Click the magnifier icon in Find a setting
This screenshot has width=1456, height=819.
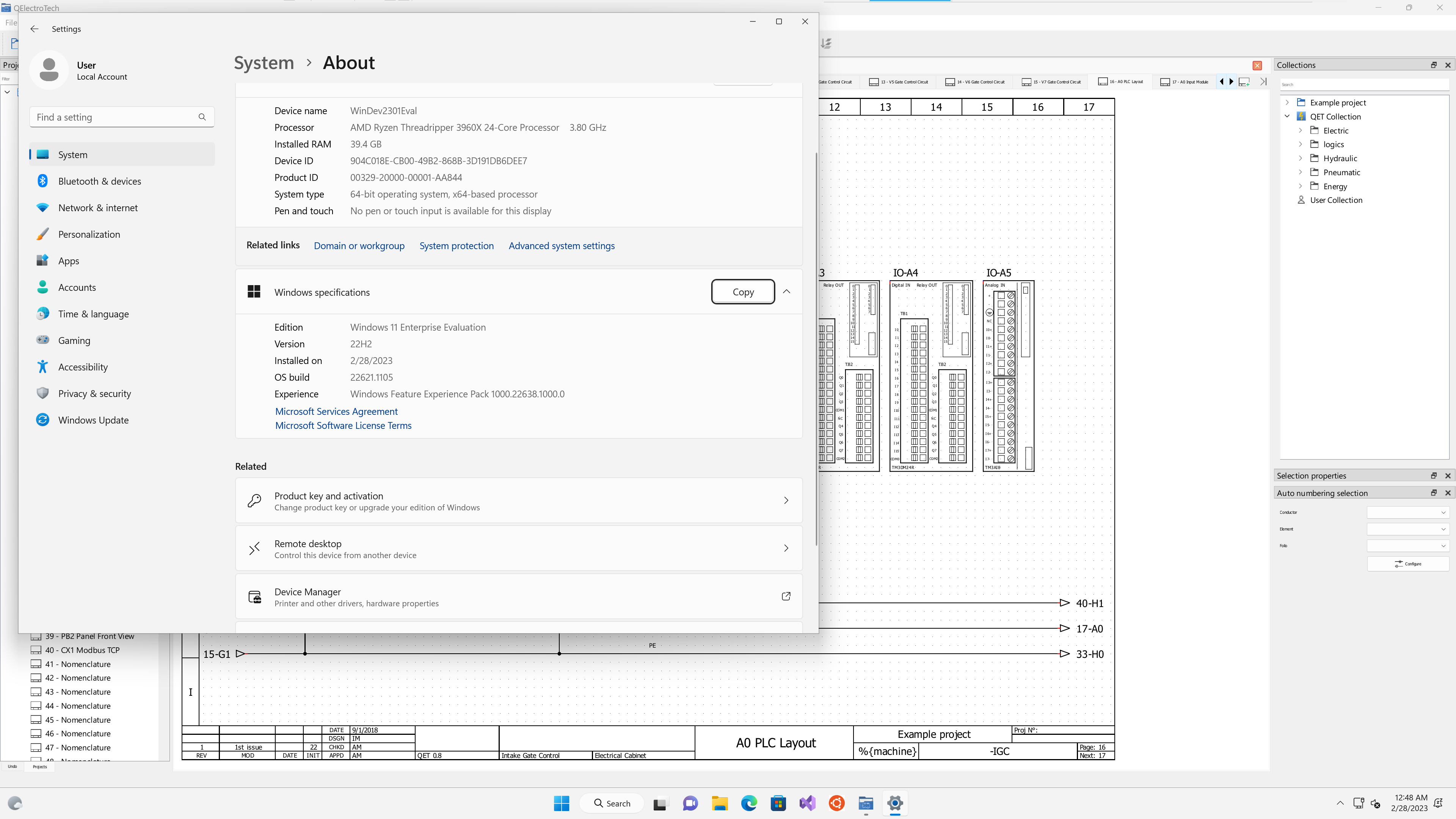tap(202, 117)
